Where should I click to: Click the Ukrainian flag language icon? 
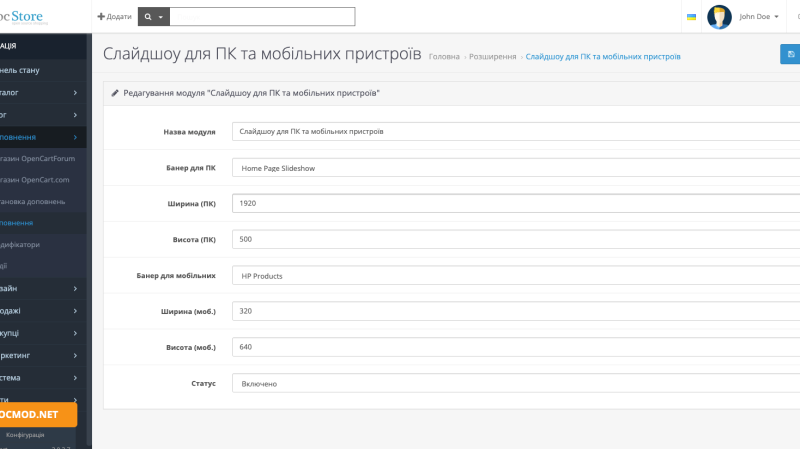pyautogui.click(x=691, y=17)
